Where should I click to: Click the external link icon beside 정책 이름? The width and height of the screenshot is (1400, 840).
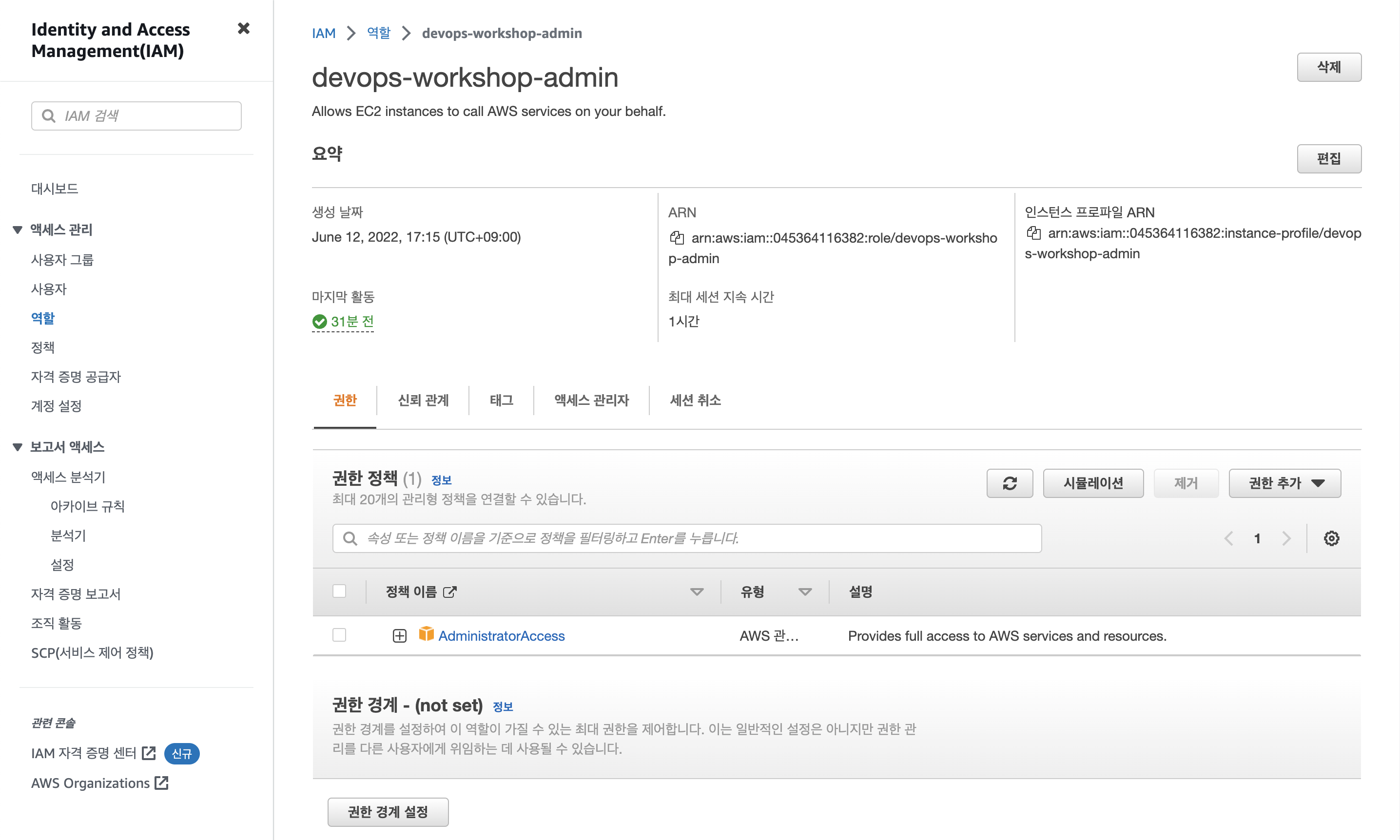pyautogui.click(x=449, y=592)
